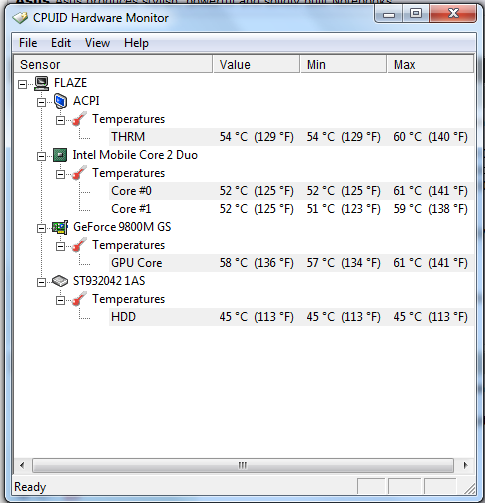The height and width of the screenshot is (503, 485).
Task: Select the THRM sensor row
Action: [x=291, y=137]
